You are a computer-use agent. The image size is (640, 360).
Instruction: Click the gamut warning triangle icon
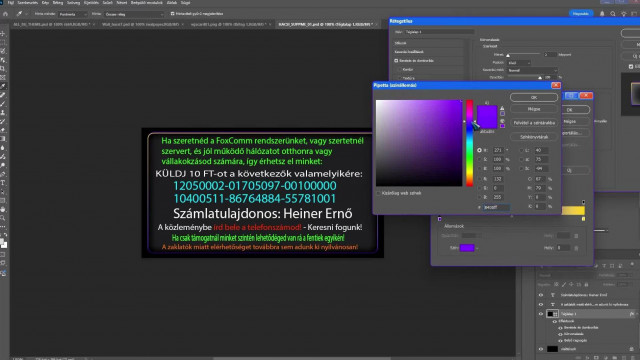(502, 108)
